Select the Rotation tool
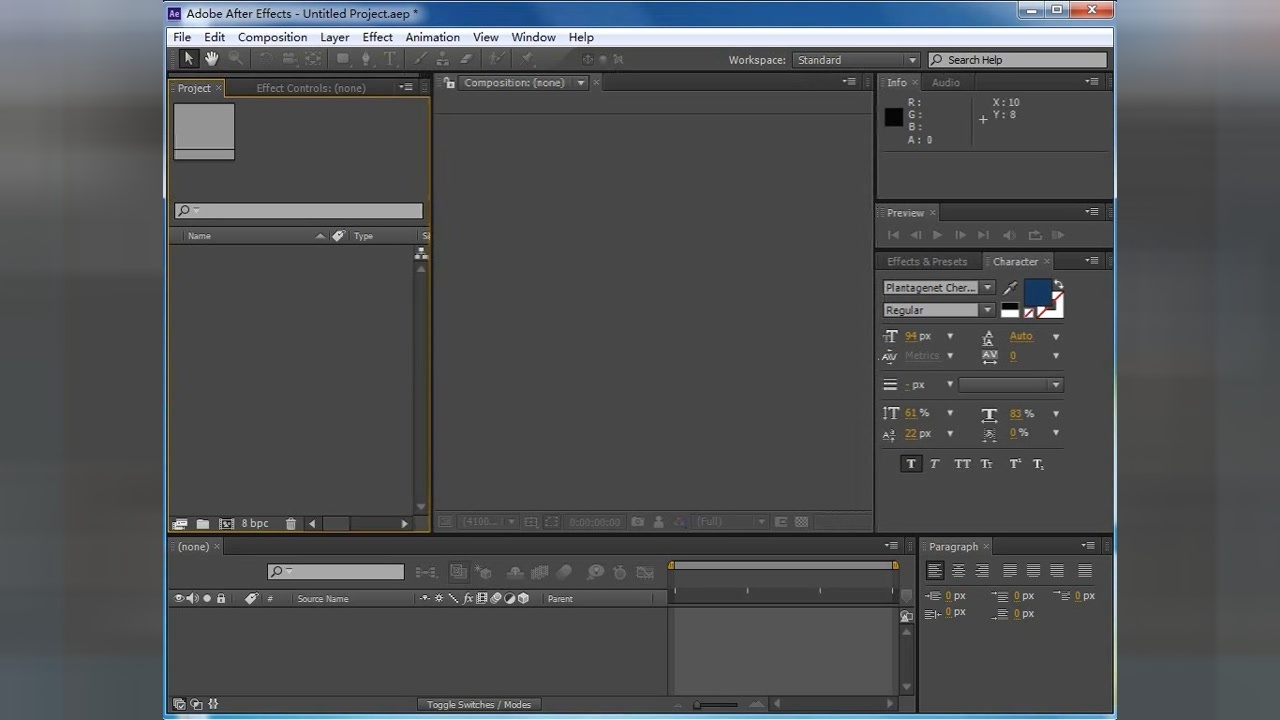 (266, 59)
